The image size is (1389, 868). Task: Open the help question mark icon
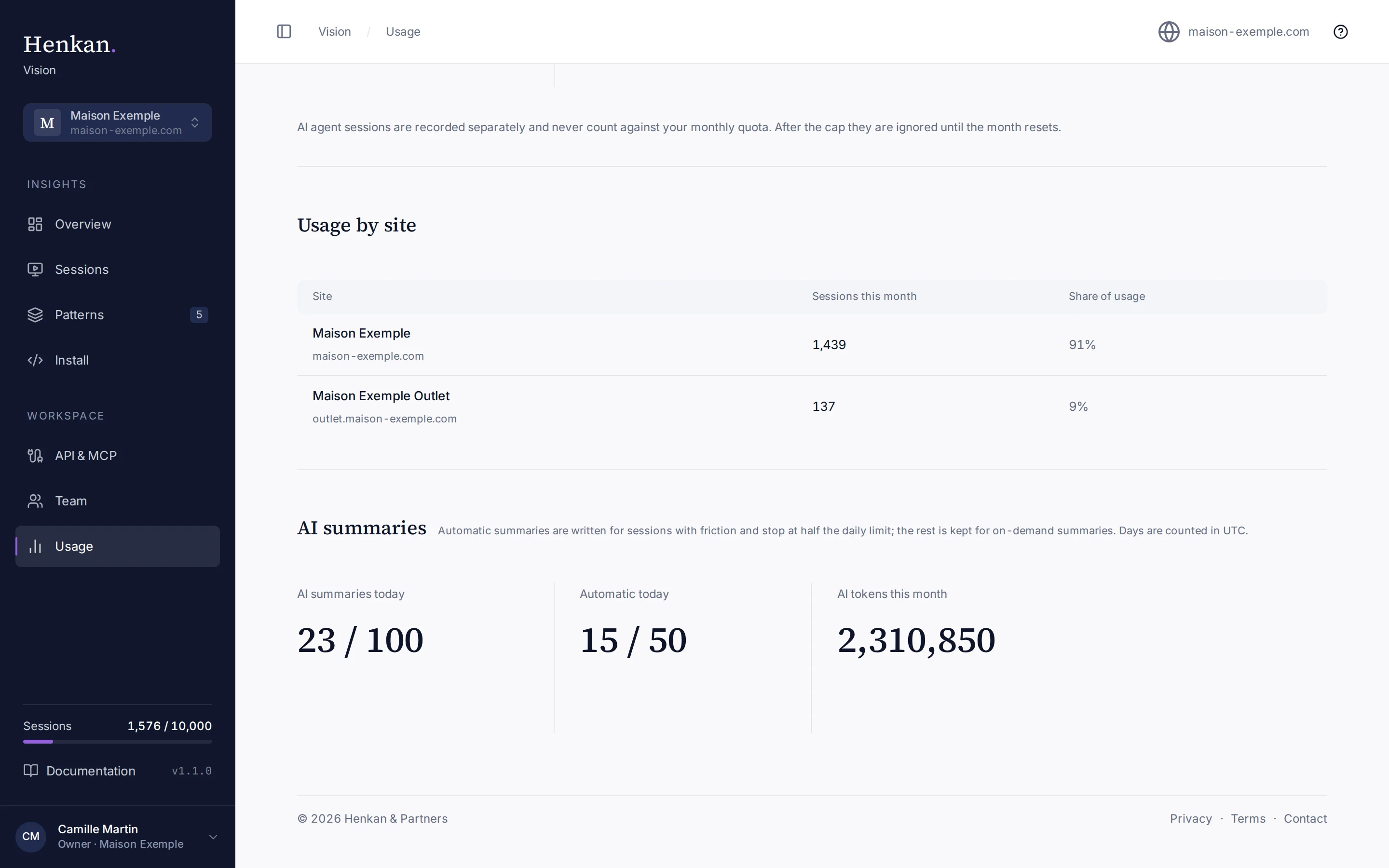click(1340, 31)
